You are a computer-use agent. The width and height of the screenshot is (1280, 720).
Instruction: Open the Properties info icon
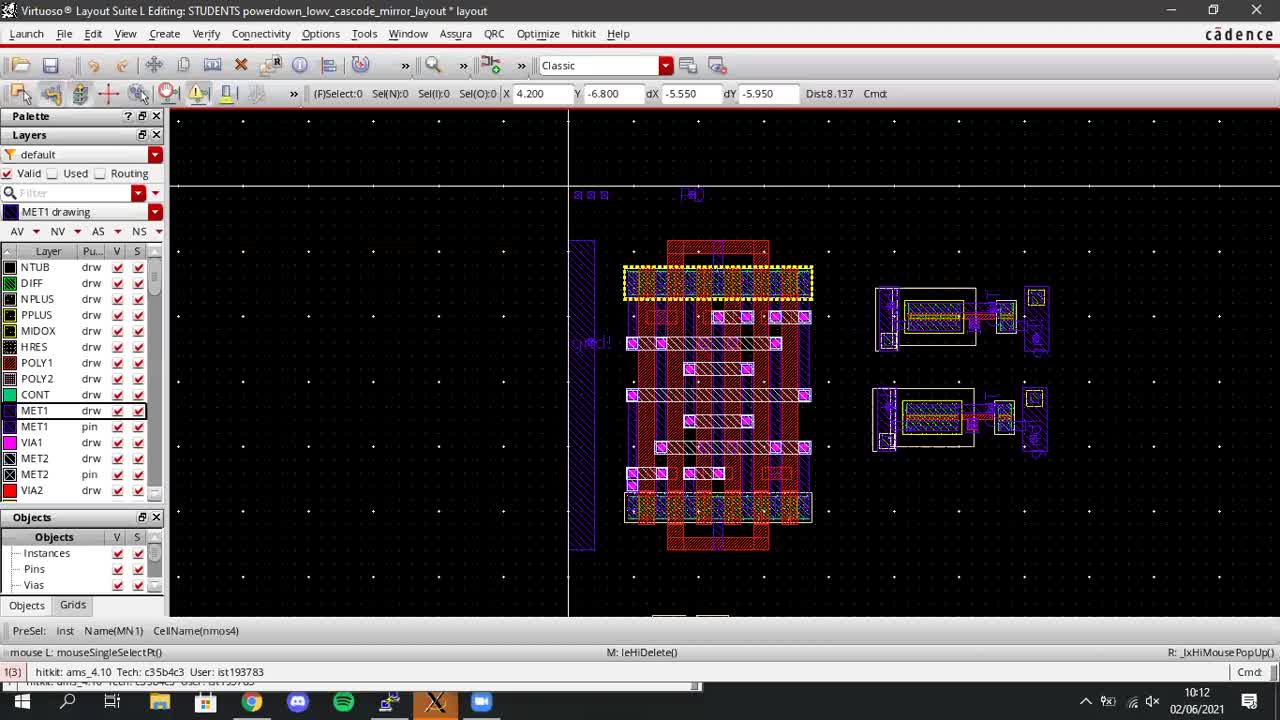(300, 65)
